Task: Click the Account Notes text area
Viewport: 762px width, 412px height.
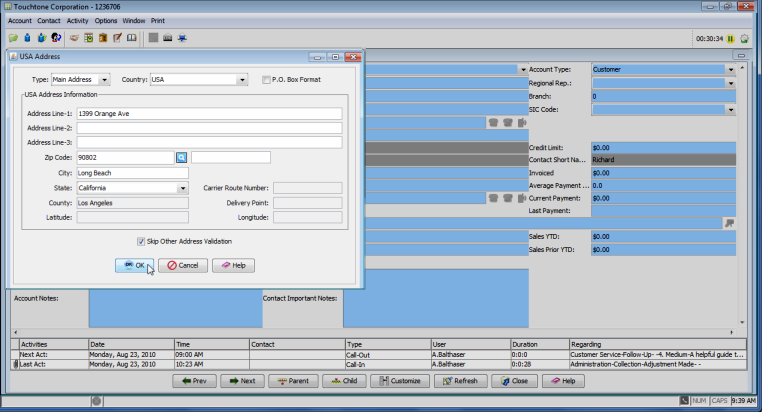Action: click(x=175, y=309)
